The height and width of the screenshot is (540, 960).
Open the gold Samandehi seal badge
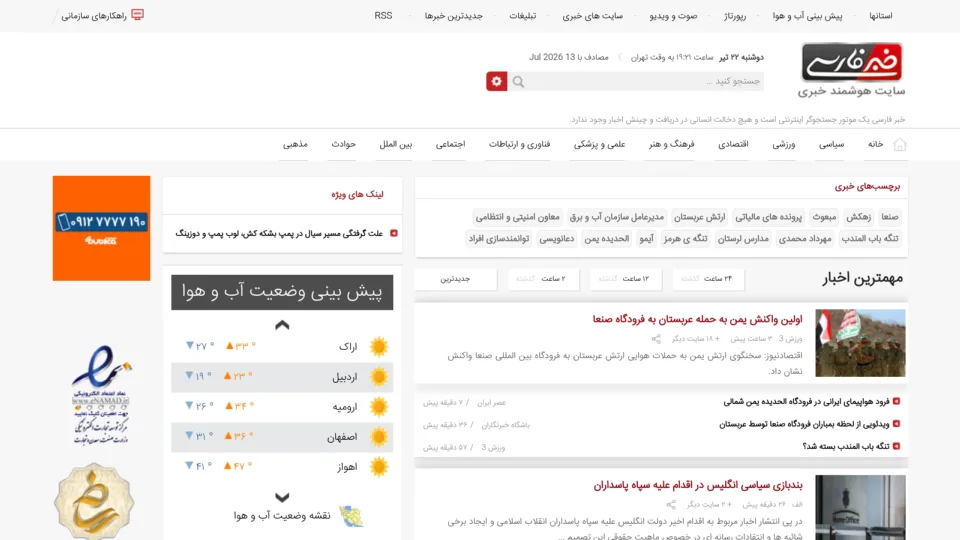(x=94, y=501)
